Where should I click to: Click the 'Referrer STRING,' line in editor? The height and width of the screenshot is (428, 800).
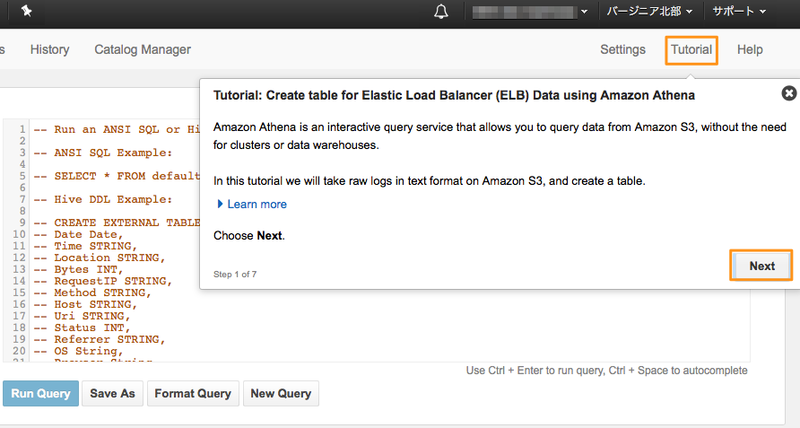point(99,340)
